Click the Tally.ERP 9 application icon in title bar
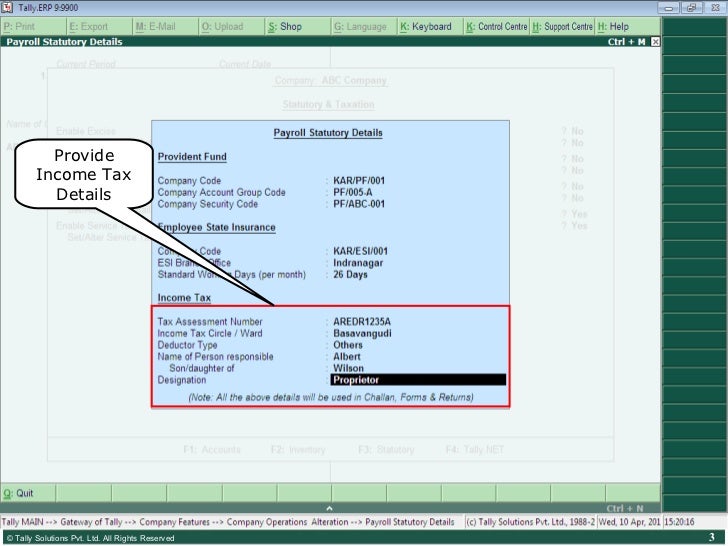Screen dimensions: 728x546 click(7, 7)
